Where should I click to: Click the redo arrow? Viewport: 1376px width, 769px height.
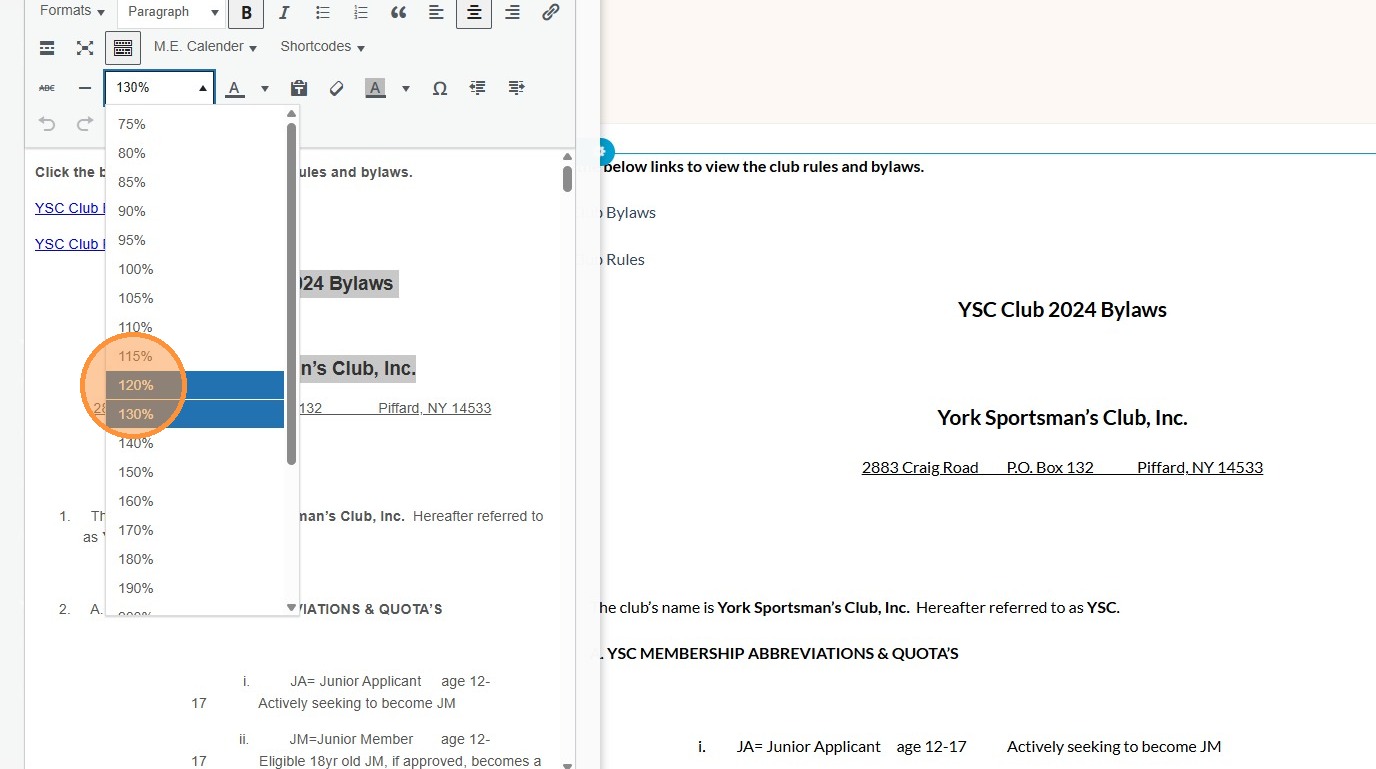85,124
